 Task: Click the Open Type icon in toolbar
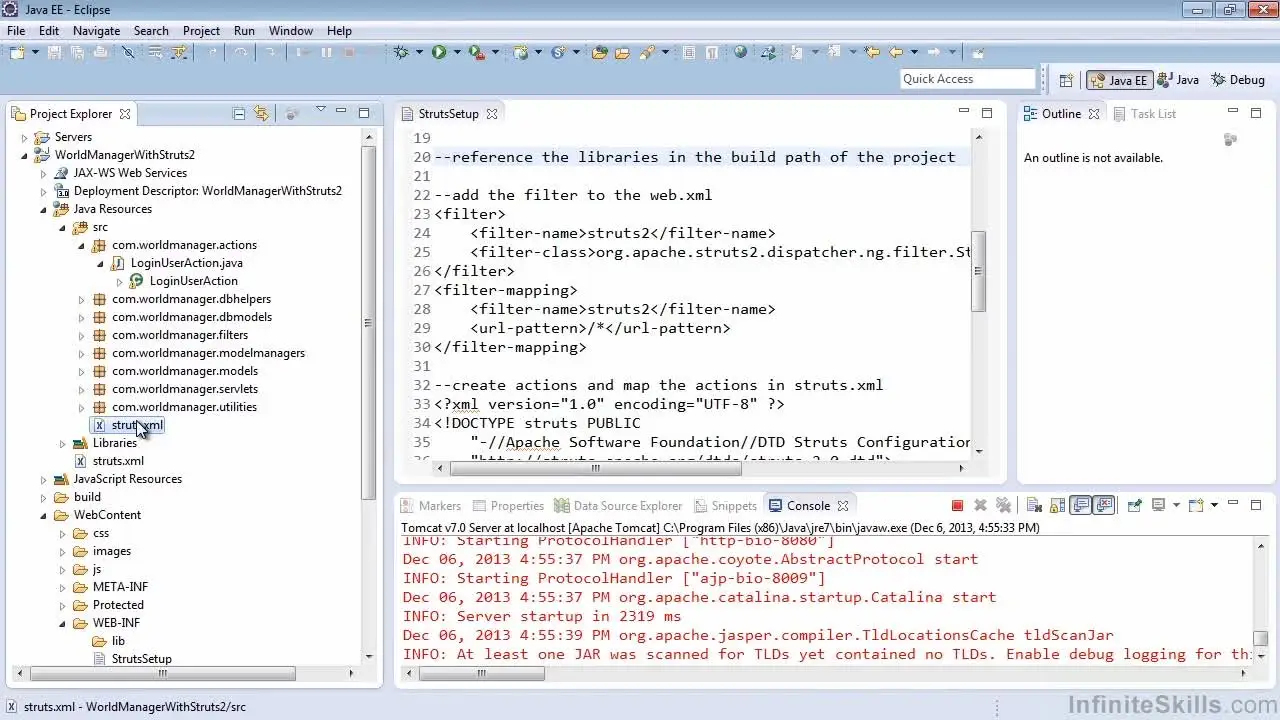click(599, 52)
